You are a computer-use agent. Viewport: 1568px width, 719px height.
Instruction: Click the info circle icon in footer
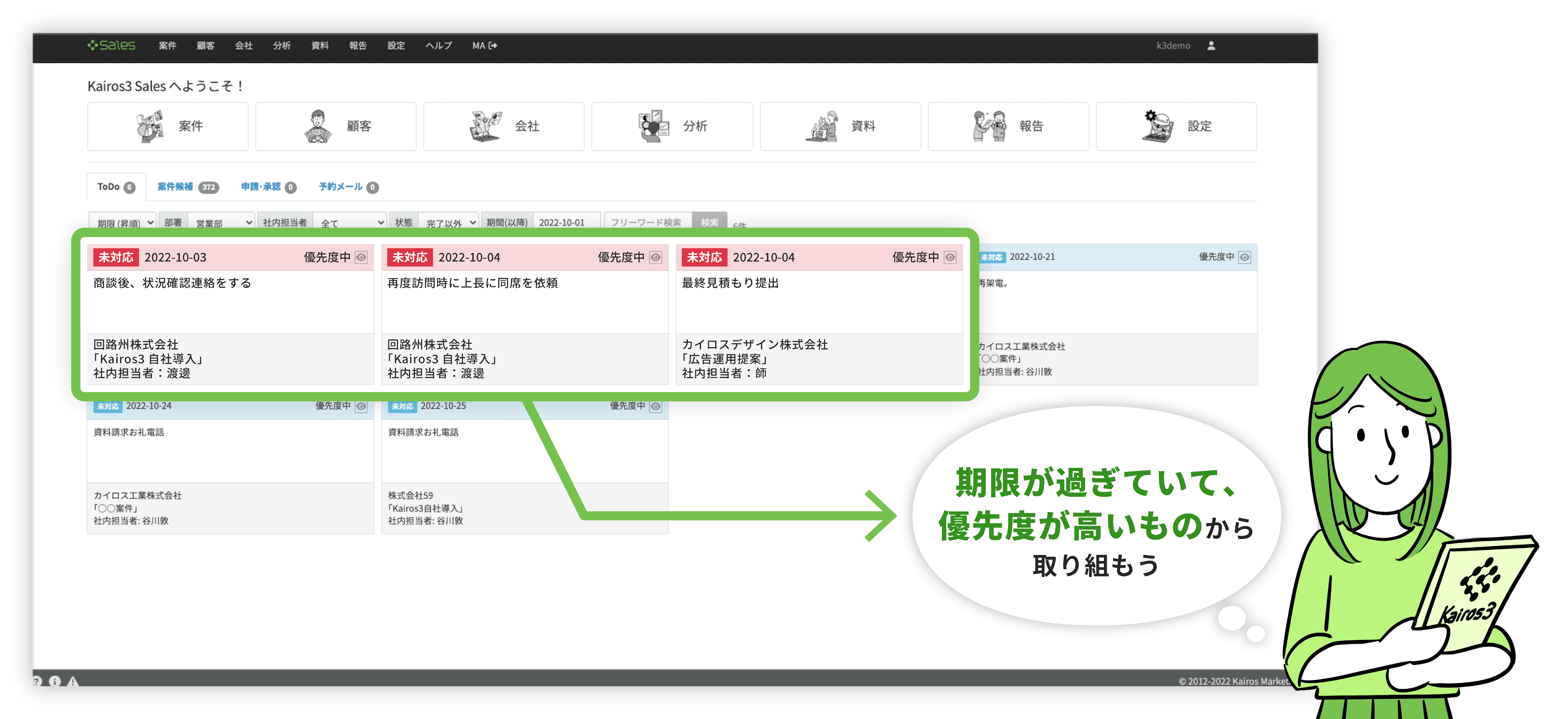(55, 681)
